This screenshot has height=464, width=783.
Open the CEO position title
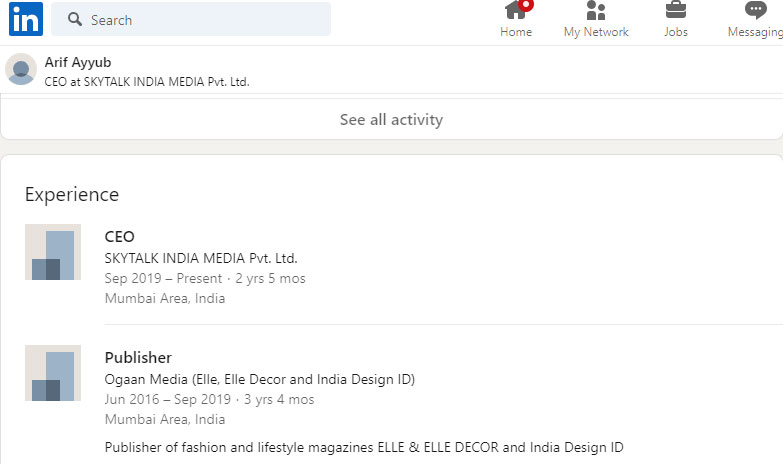point(119,237)
